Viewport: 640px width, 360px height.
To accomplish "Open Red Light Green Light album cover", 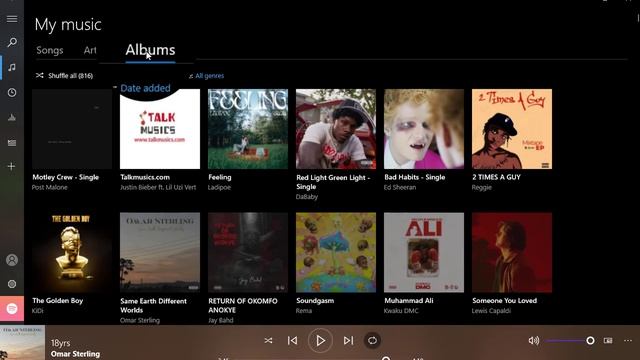I will click(336, 129).
